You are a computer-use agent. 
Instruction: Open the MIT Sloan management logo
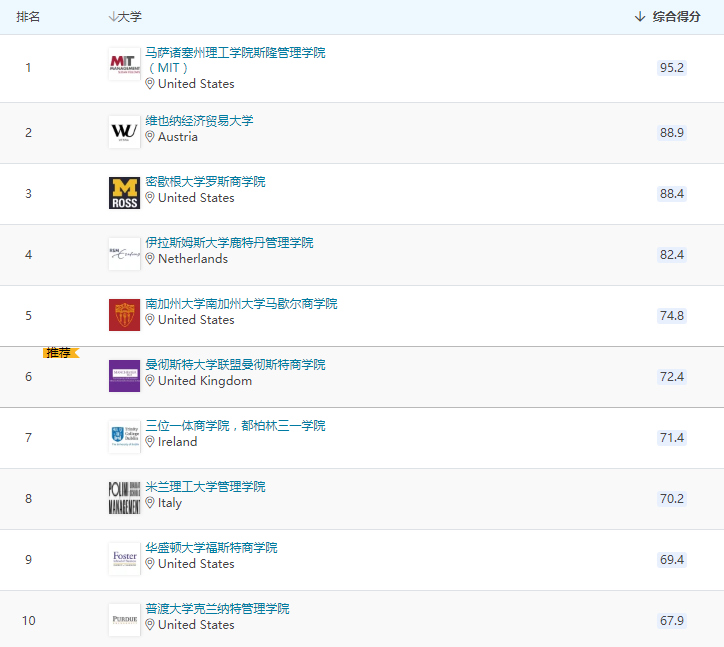coord(124,64)
